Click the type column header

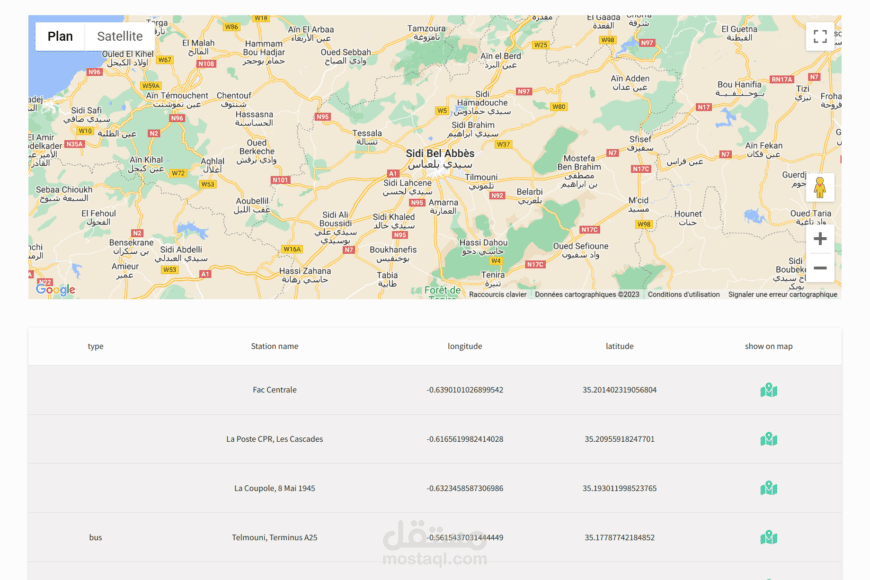click(95, 346)
